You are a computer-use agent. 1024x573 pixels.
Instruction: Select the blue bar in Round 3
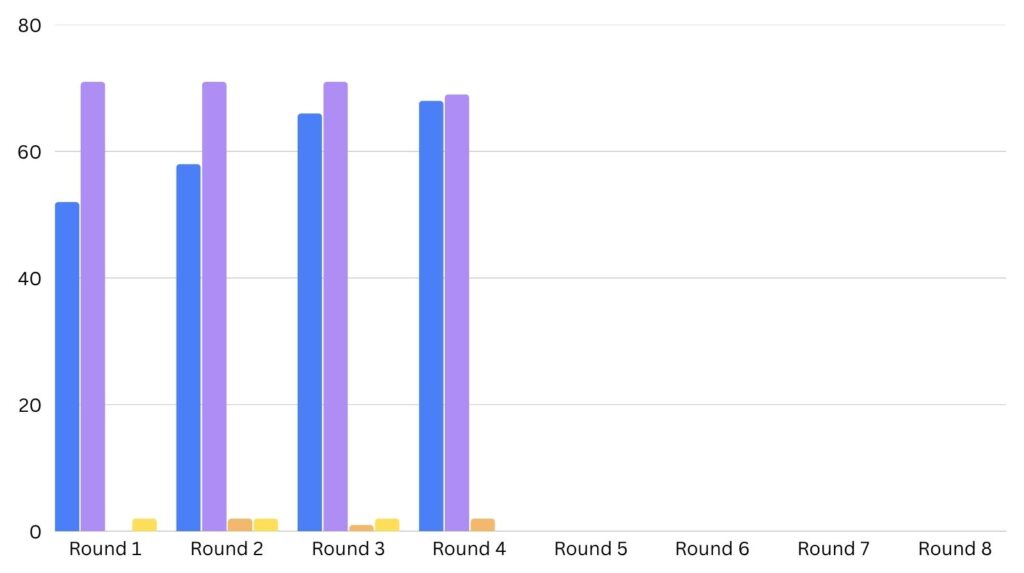(310, 322)
